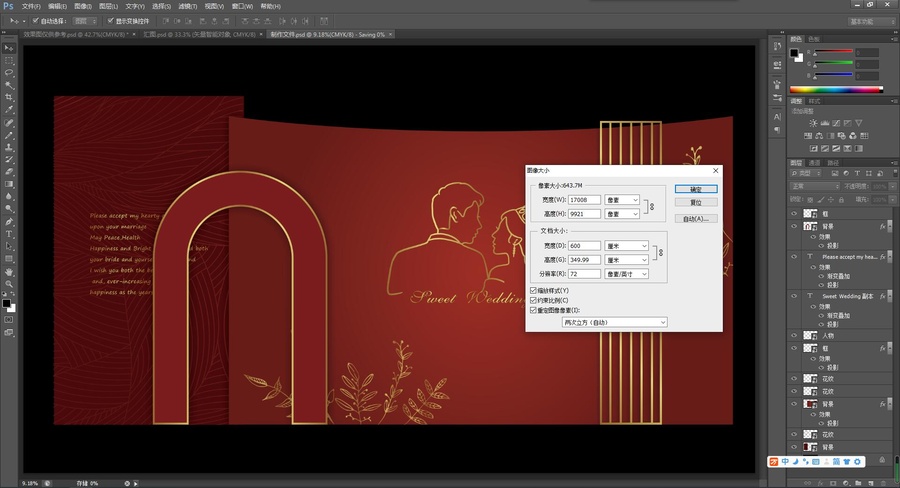The image size is (900, 488).
Task: Select the Crop tool
Action: [9, 98]
